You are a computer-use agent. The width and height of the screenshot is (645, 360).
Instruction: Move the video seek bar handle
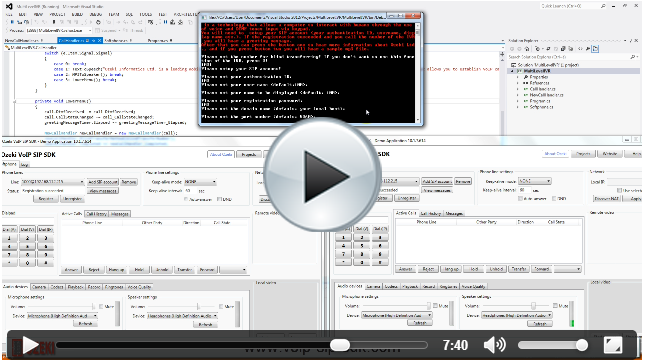(x=340, y=345)
